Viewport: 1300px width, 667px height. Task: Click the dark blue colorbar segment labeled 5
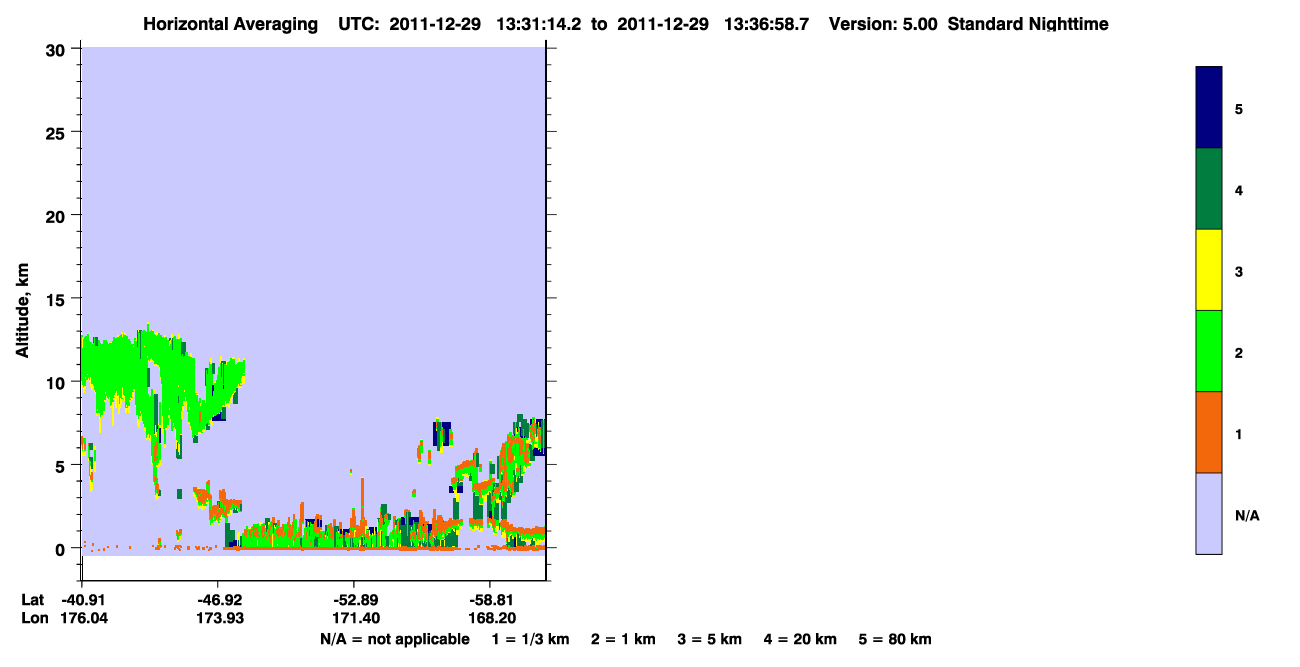coord(1209,108)
